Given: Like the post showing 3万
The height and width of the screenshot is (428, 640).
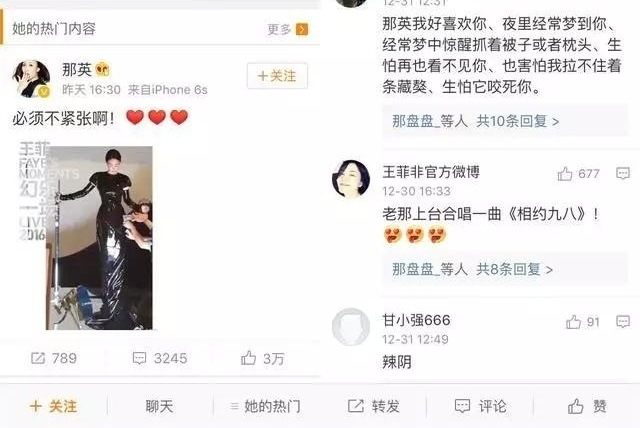Looking at the screenshot, I should point(262,358).
